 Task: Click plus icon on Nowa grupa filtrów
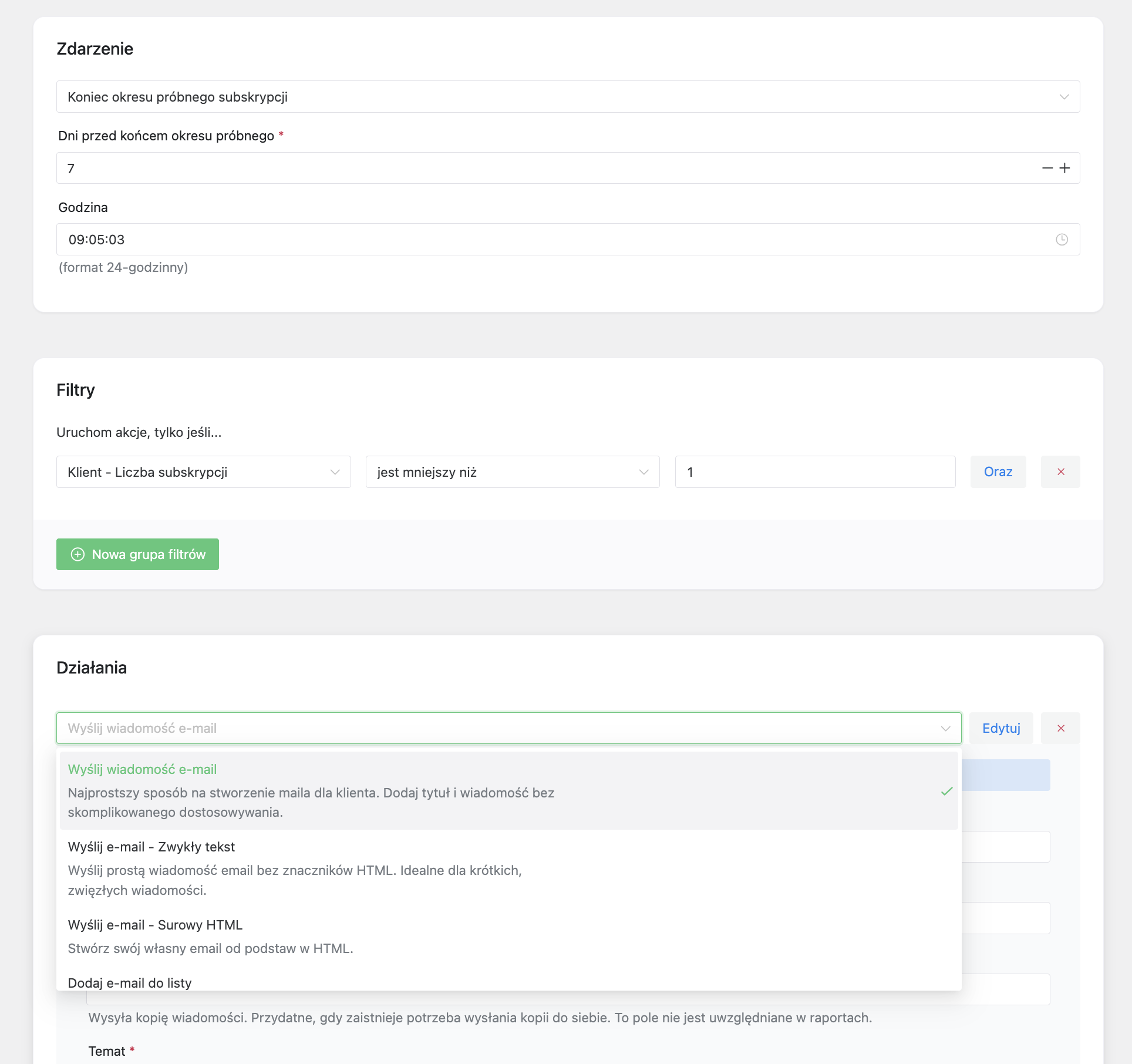tap(78, 554)
